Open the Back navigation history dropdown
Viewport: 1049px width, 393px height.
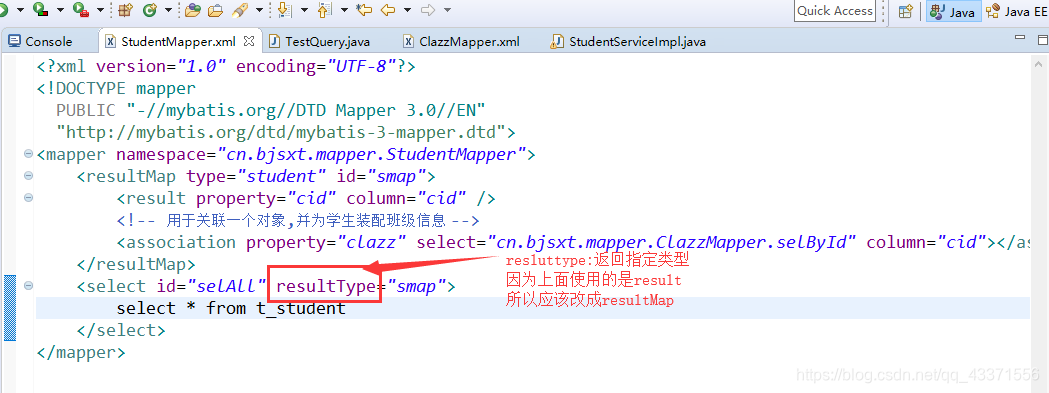pyautogui.click(x=407, y=10)
